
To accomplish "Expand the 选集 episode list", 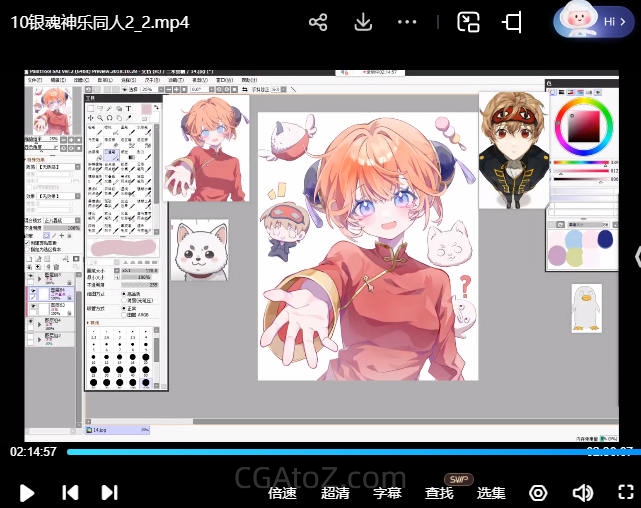I will point(490,493).
